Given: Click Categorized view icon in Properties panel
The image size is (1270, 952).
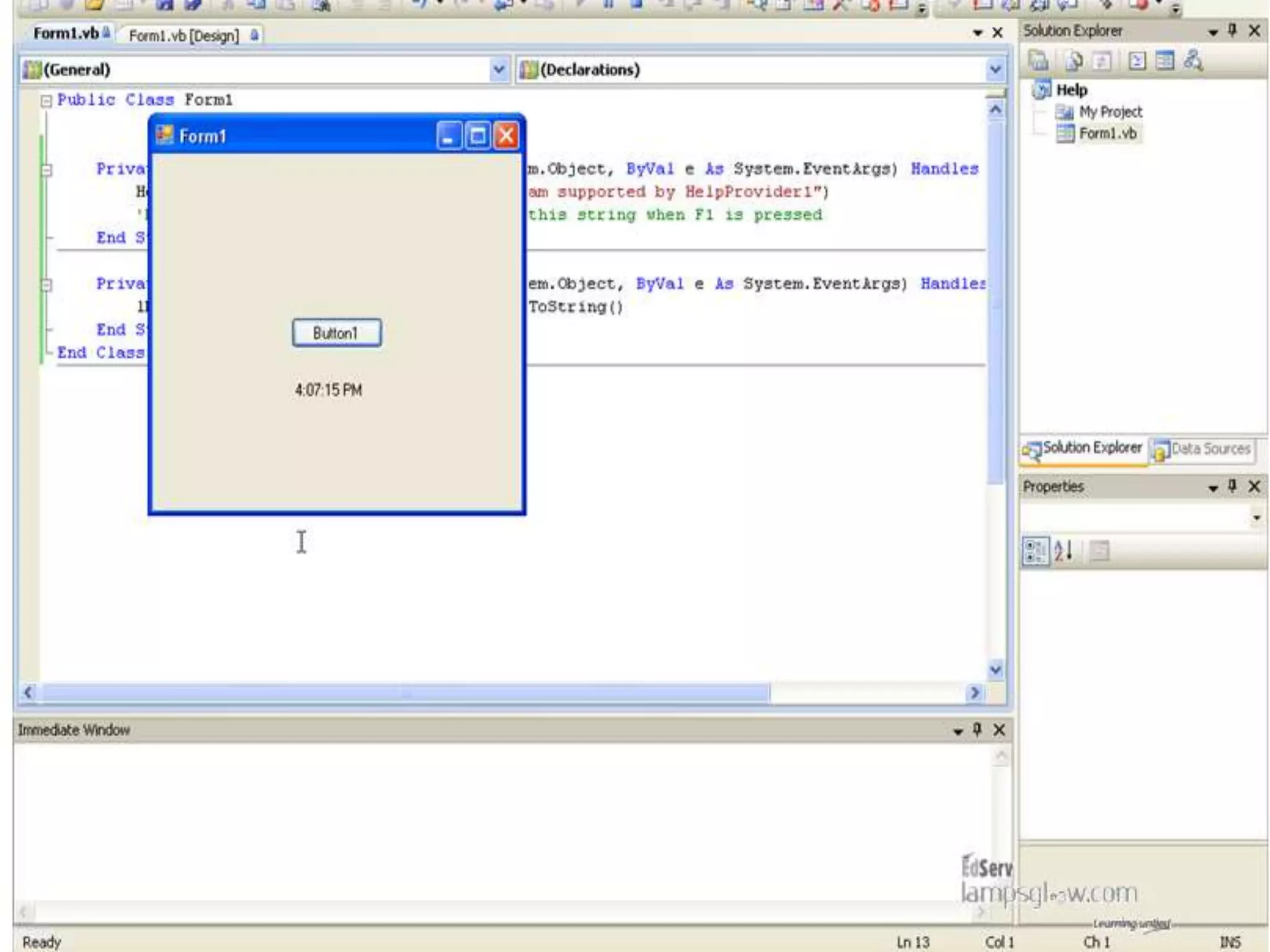Looking at the screenshot, I should click(1035, 550).
